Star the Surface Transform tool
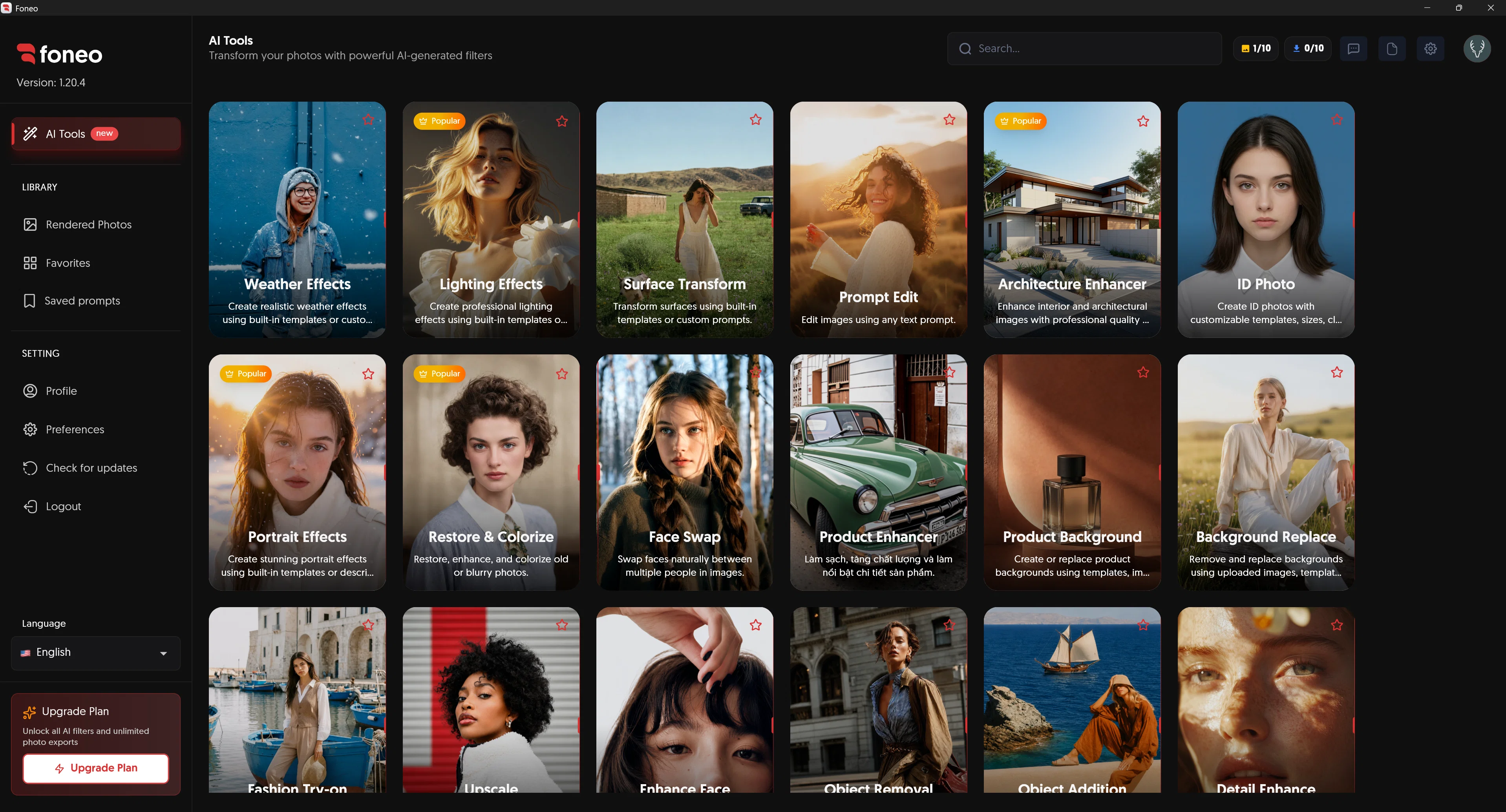Screen dimensions: 1506x812 point(756,120)
